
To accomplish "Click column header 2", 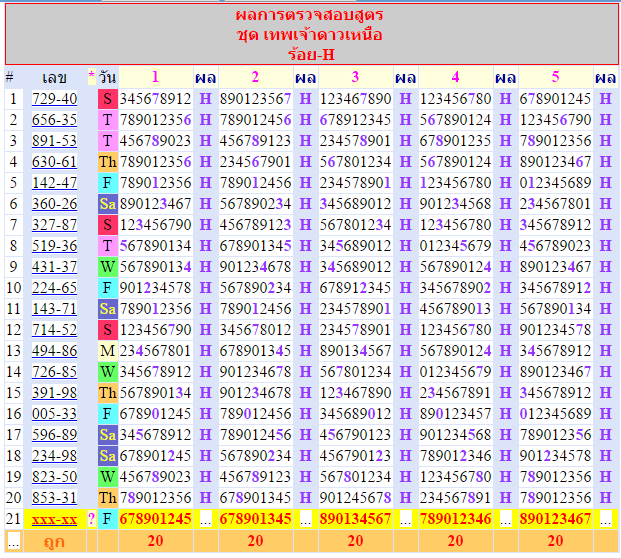I will pos(255,77).
